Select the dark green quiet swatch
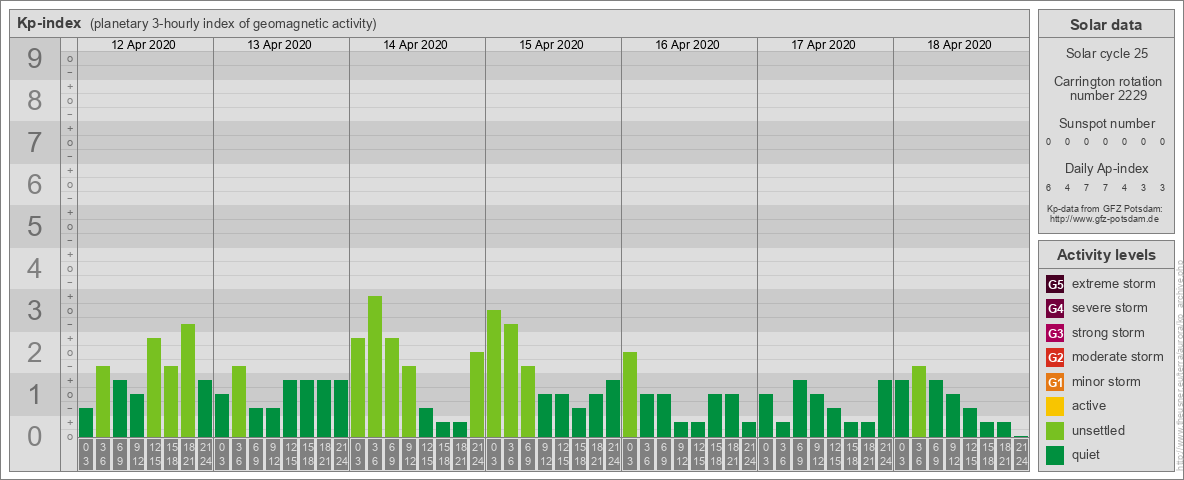This screenshot has width=1184, height=480. click(x=1055, y=454)
